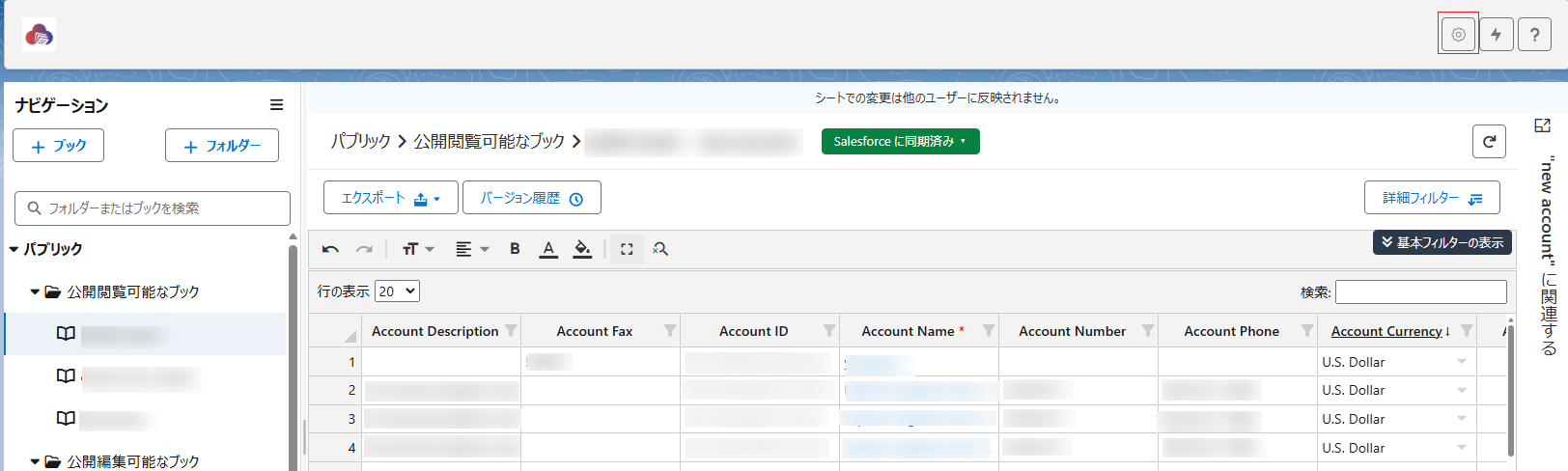Click the refresh icon button

pyautogui.click(x=1489, y=142)
